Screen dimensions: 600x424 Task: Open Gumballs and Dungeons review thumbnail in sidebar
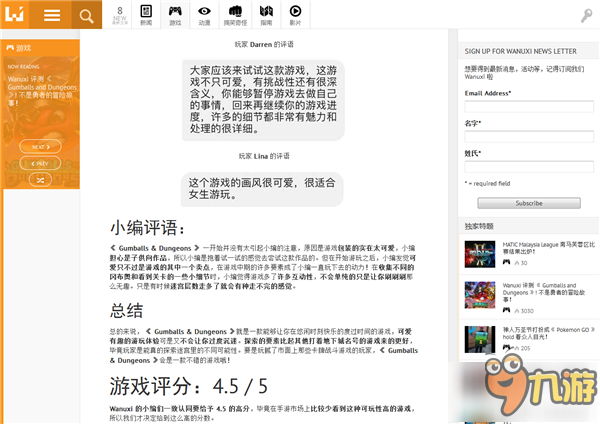point(480,295)
